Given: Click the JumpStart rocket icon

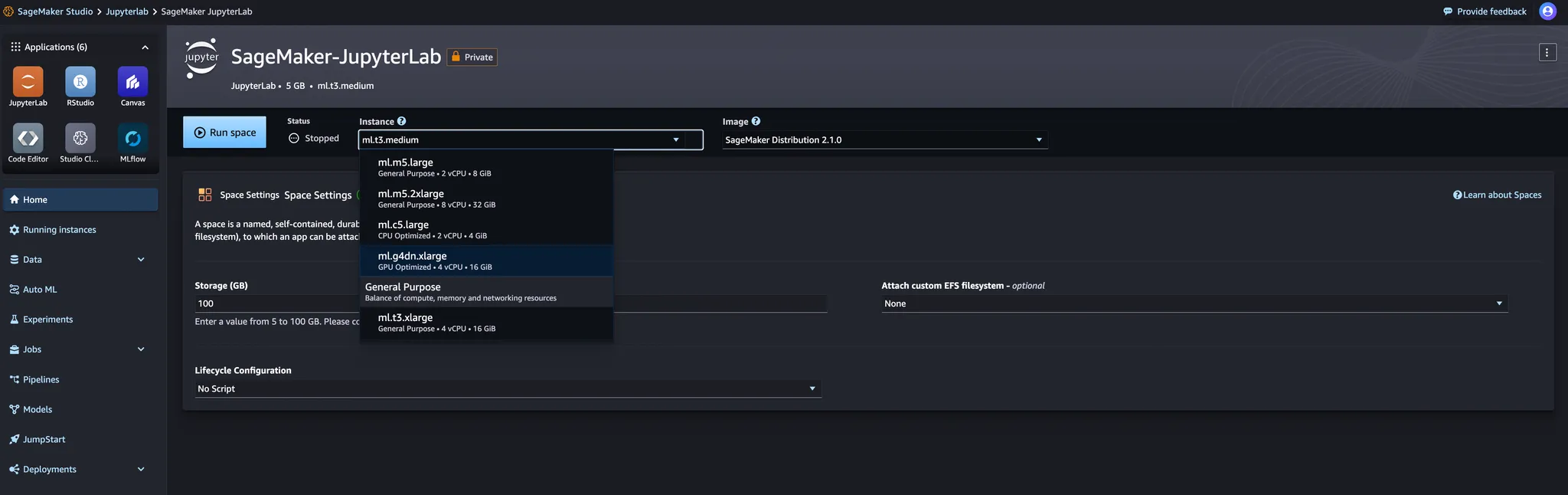Looking at the screenshot, I should (14, 439).
